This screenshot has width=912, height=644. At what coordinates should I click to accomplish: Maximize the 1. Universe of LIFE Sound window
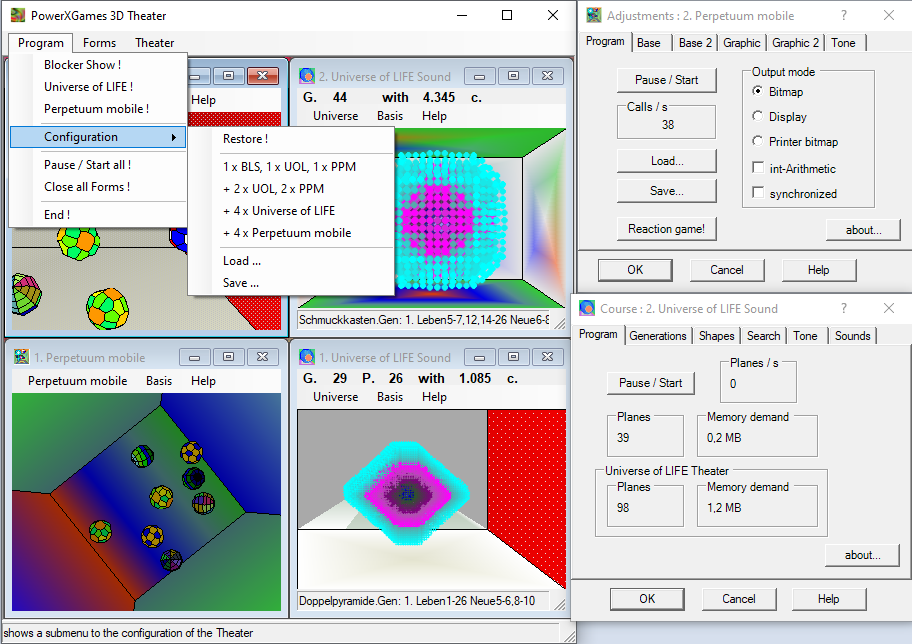coord(514,357)
